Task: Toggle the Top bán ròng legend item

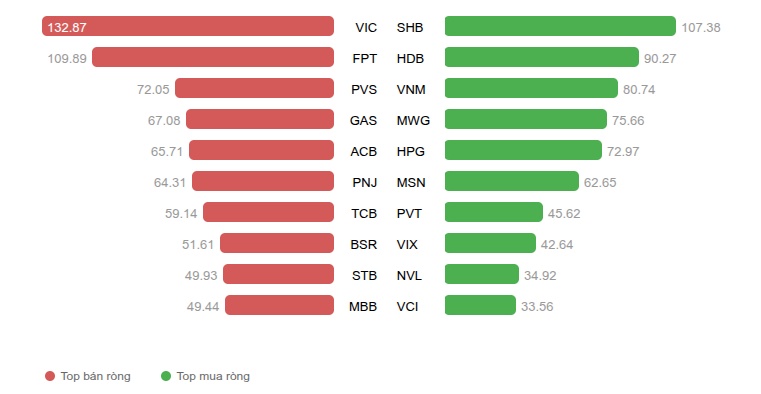Action: [88, 376]
